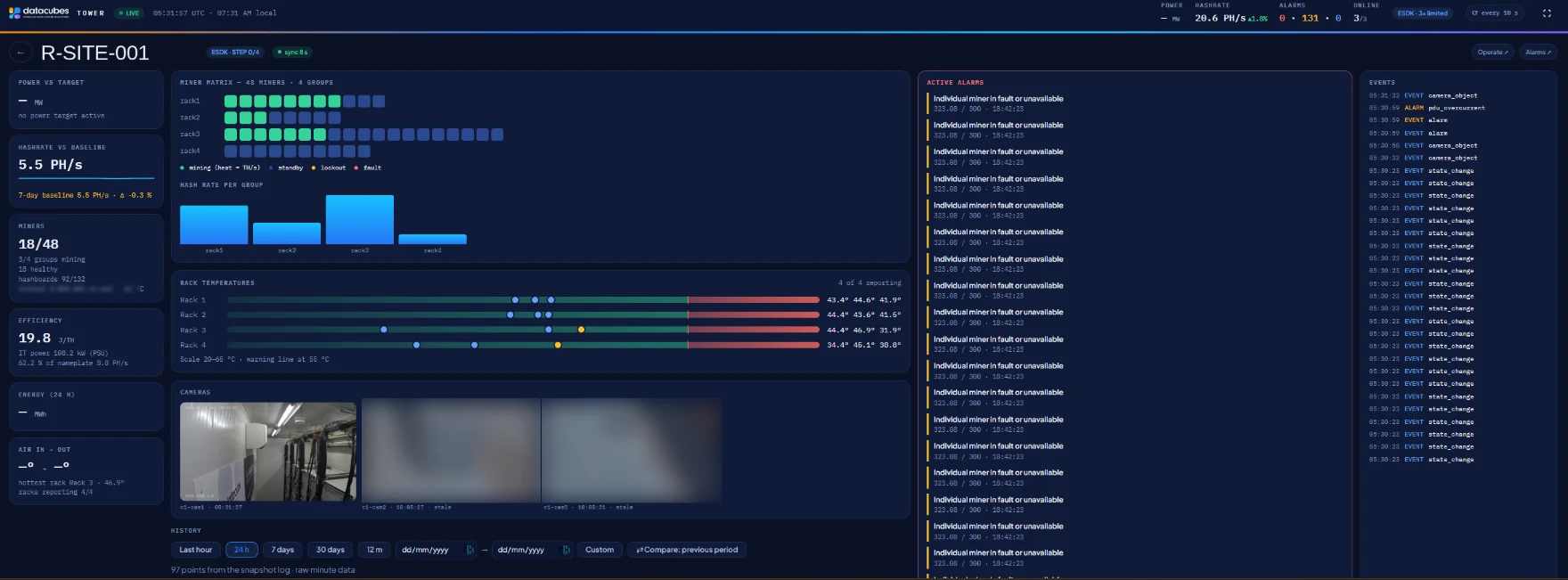This screenshot has height=580, width=1568.
Task: Click first green miner cell in rack1
Action: 231,102
